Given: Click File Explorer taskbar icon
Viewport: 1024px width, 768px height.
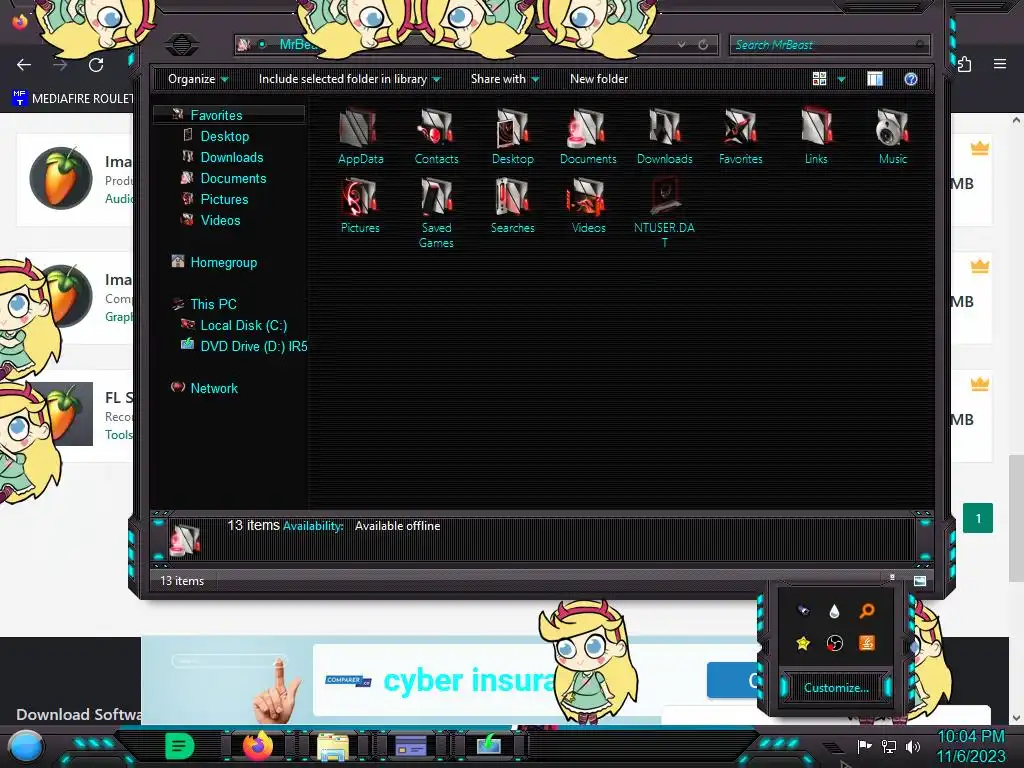Looking at the screenshot, I should pos(333,746).
